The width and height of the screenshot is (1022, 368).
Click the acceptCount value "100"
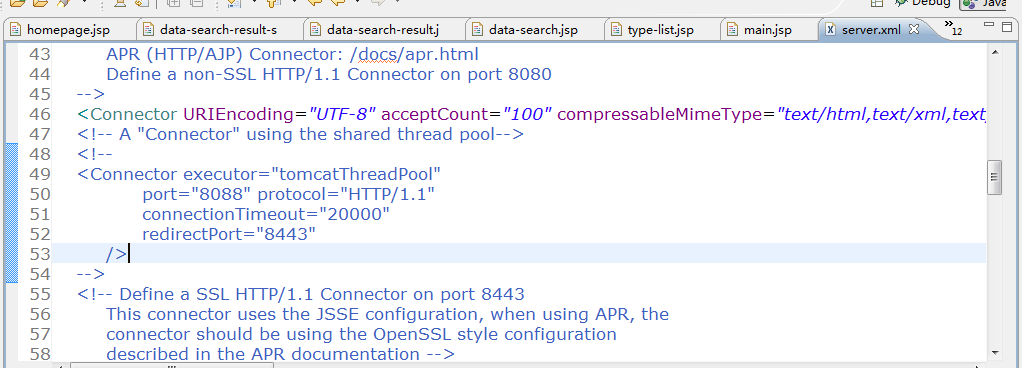[527, 115]
